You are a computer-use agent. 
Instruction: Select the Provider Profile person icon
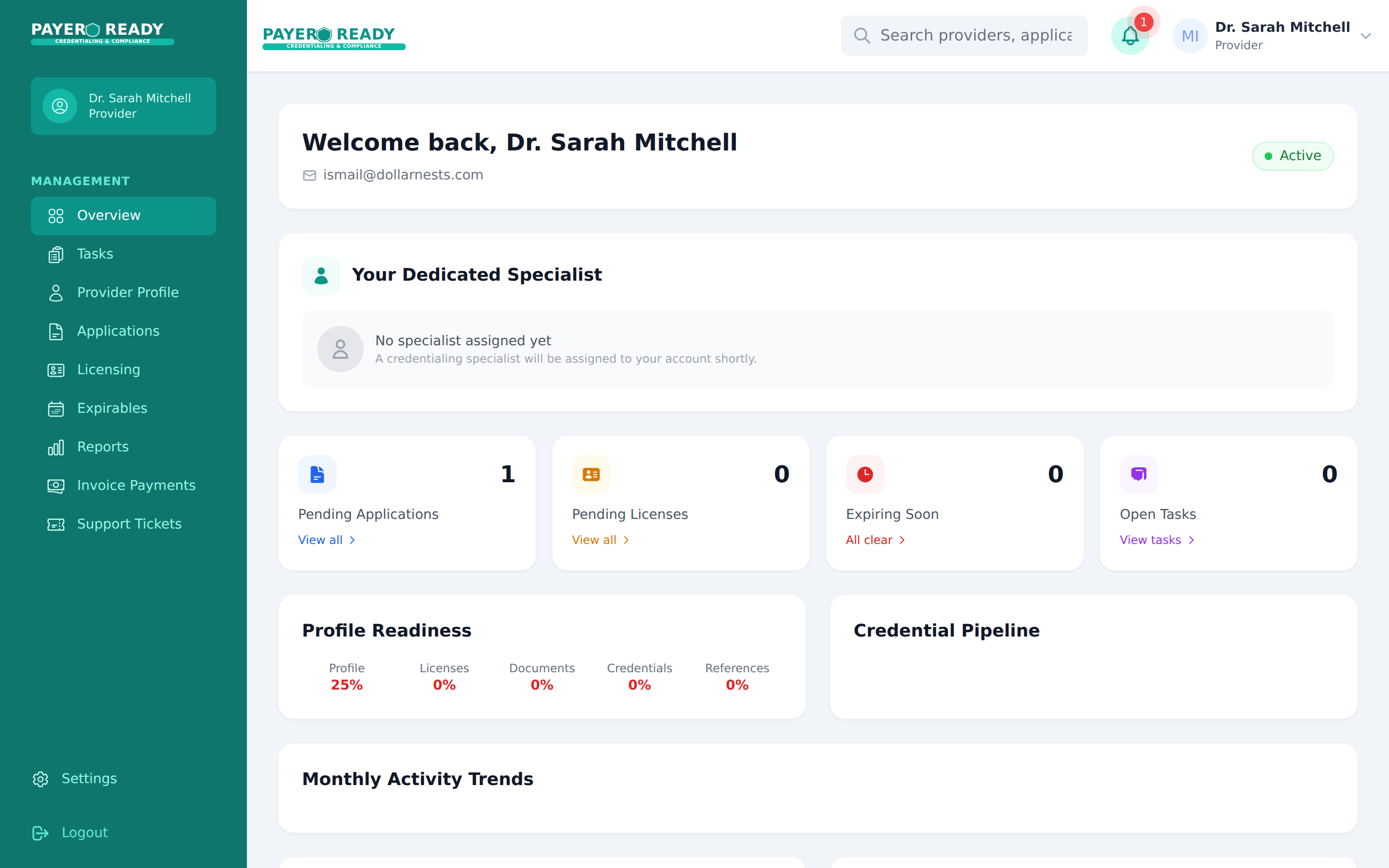55,292
